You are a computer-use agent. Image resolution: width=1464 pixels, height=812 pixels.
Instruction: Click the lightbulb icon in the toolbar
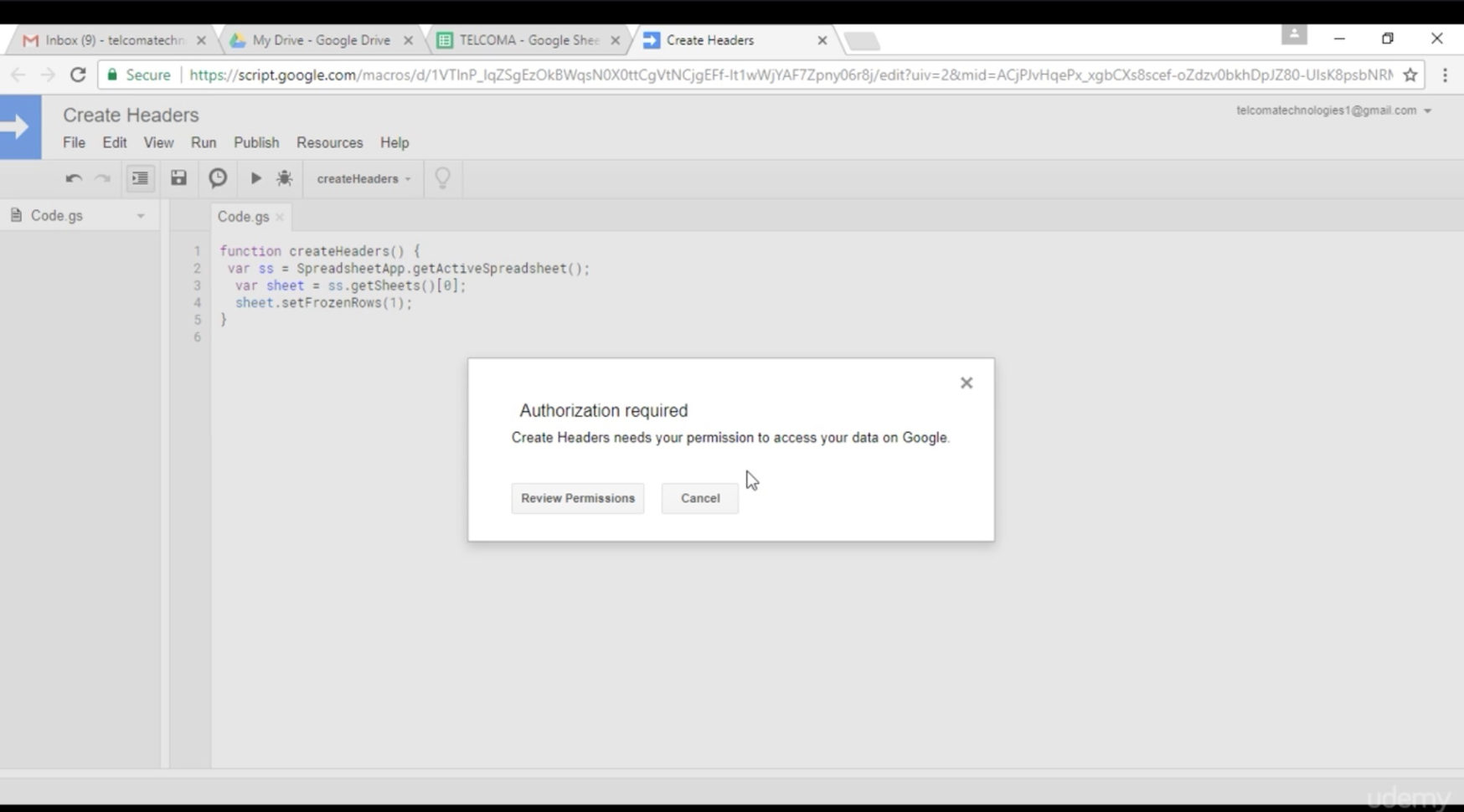(442, 178)
